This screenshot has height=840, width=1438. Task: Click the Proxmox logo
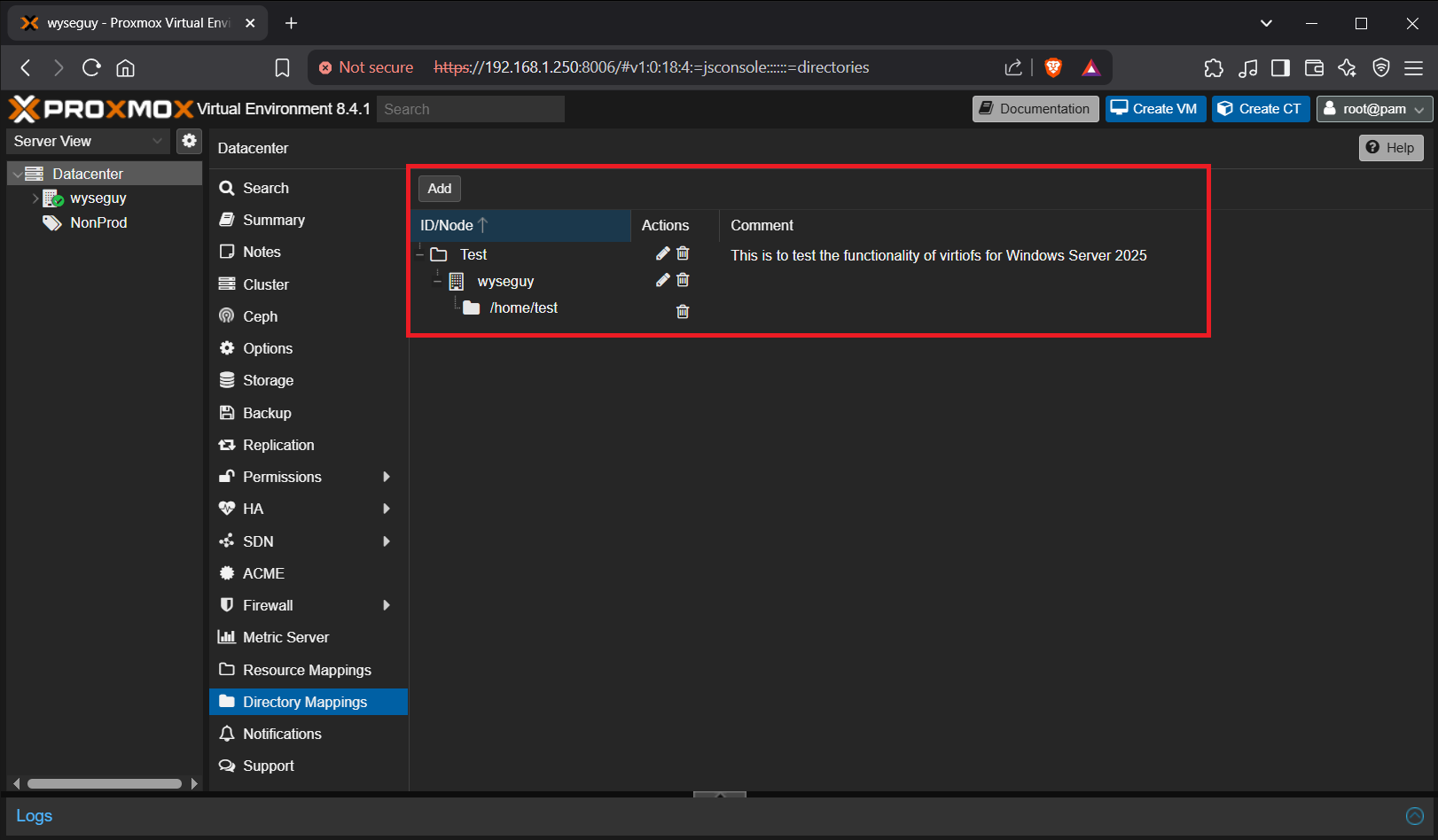(x=100, y=109)
